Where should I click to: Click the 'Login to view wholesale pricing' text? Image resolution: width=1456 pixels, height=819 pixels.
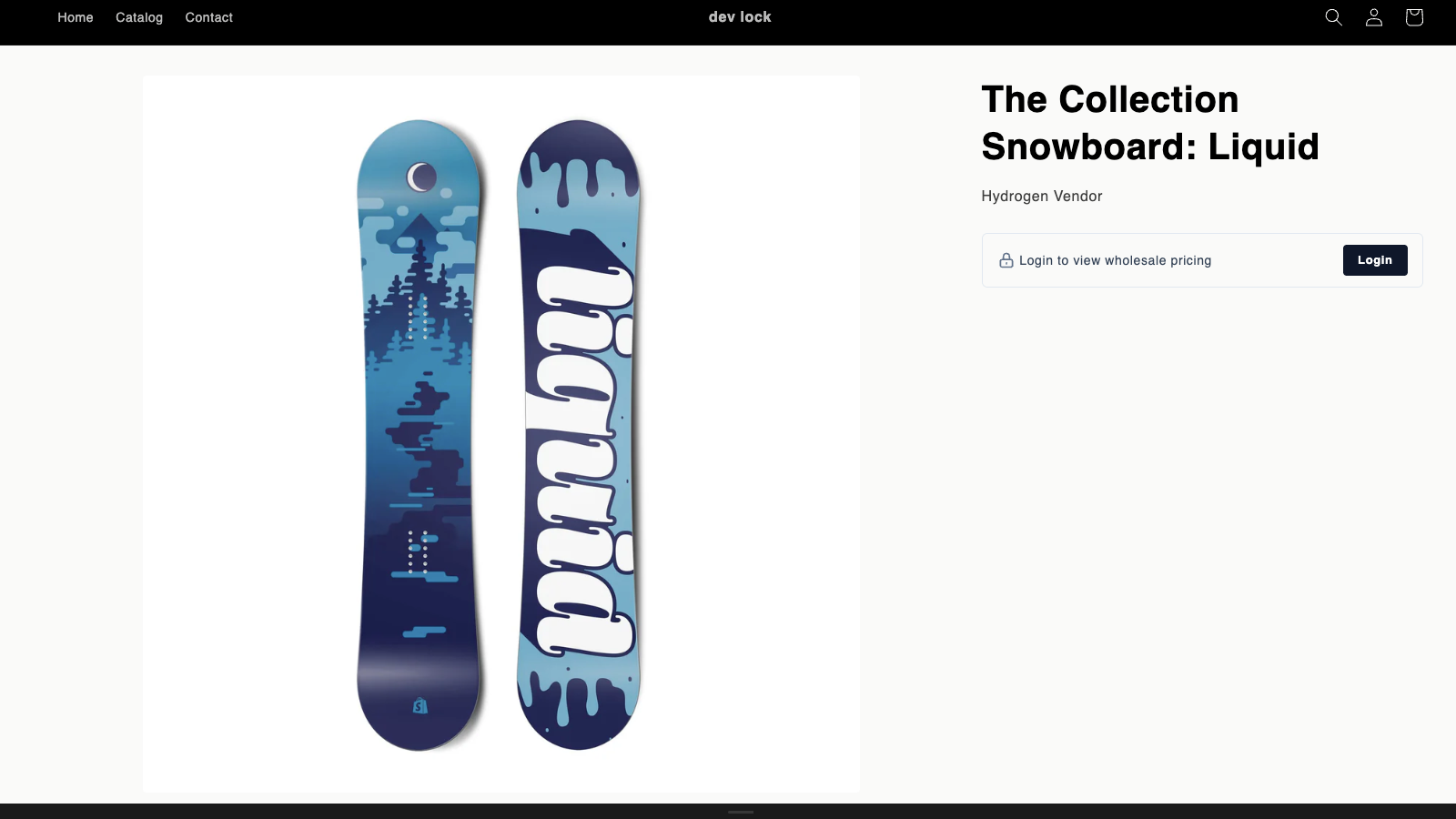1115,260
